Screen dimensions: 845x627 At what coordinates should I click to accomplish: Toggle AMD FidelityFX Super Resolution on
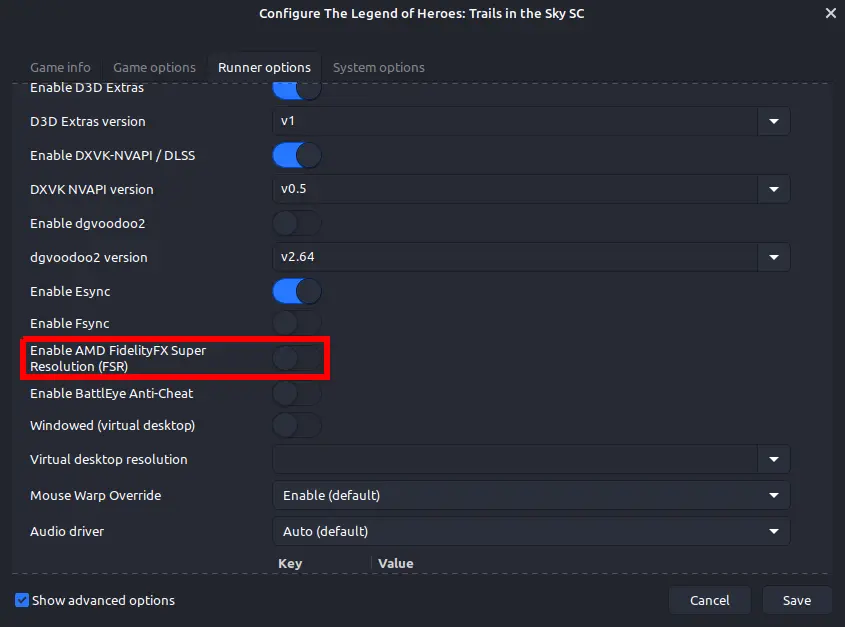(x=297, y=358)
